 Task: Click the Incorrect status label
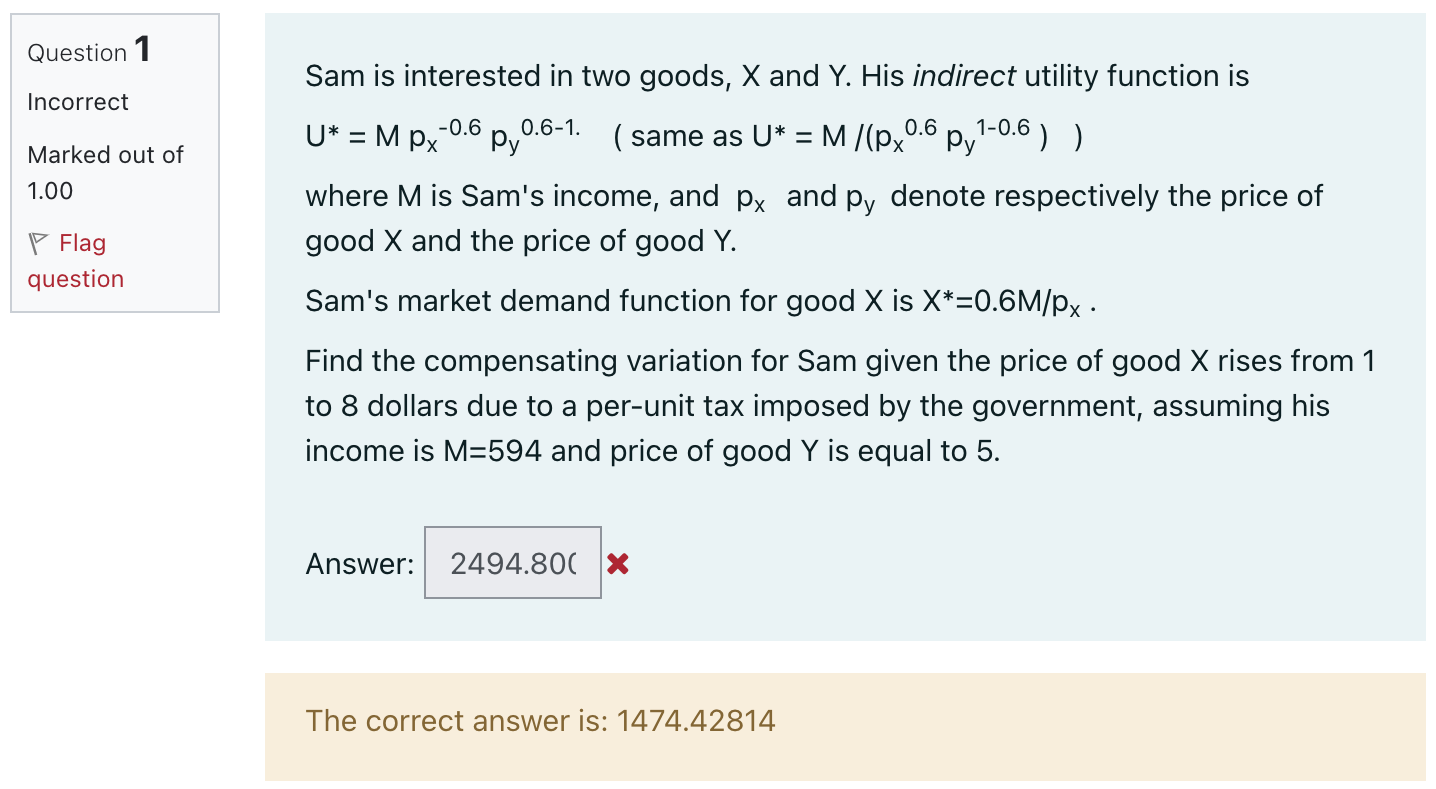77,102
